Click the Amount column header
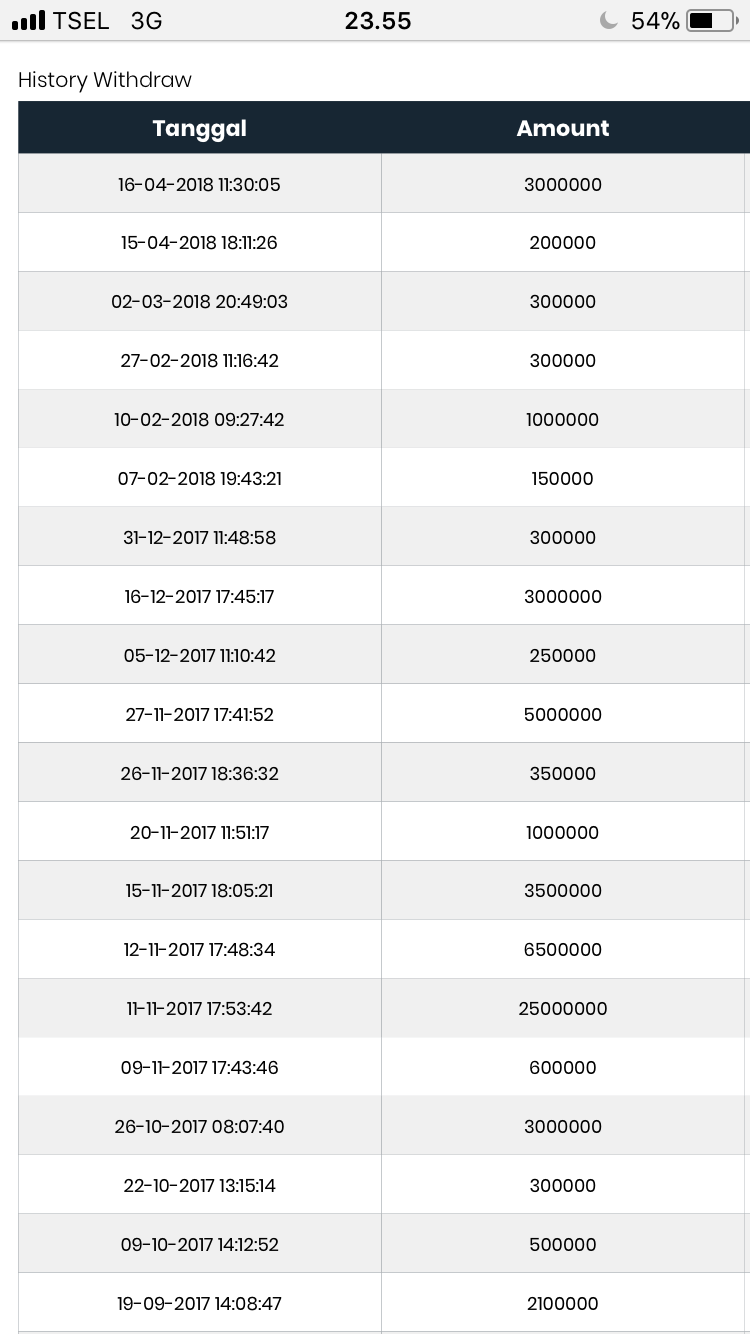This screenshot has height=1334, width=750. click(x=563, y=128)
